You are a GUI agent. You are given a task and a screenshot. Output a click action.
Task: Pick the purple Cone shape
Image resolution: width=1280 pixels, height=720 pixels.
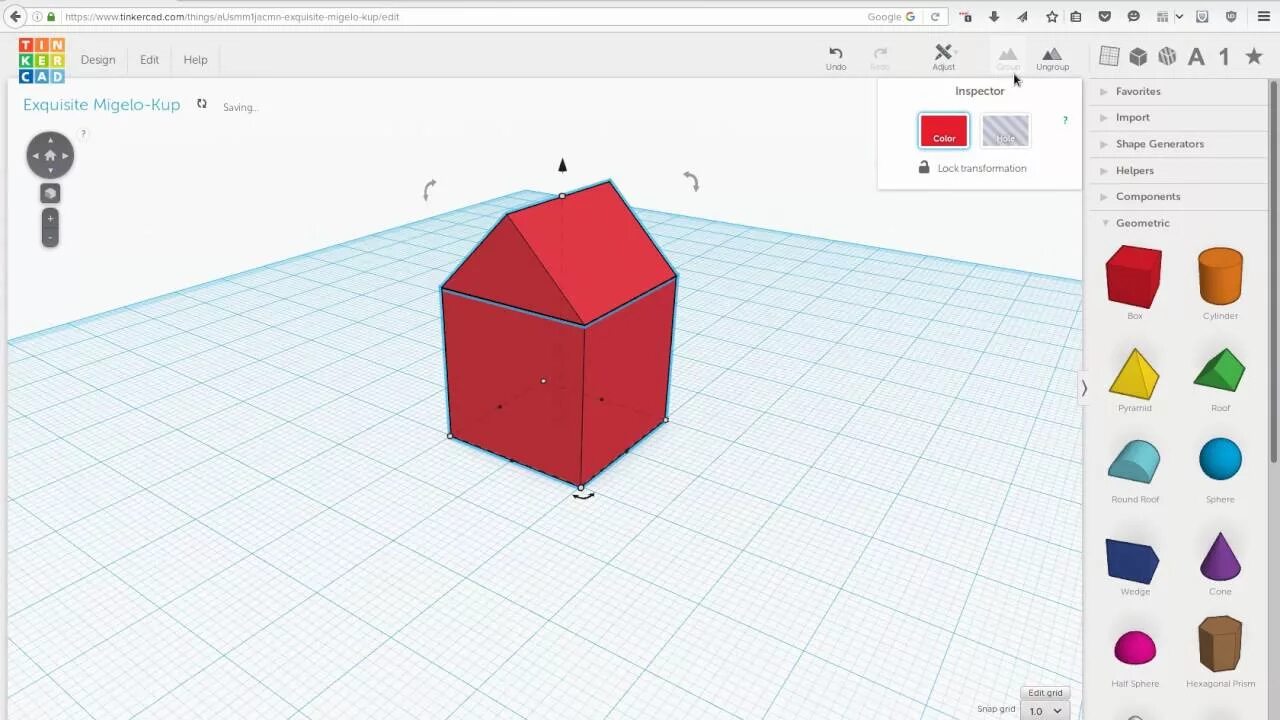pyautogui.click(x=1220, y=556)
